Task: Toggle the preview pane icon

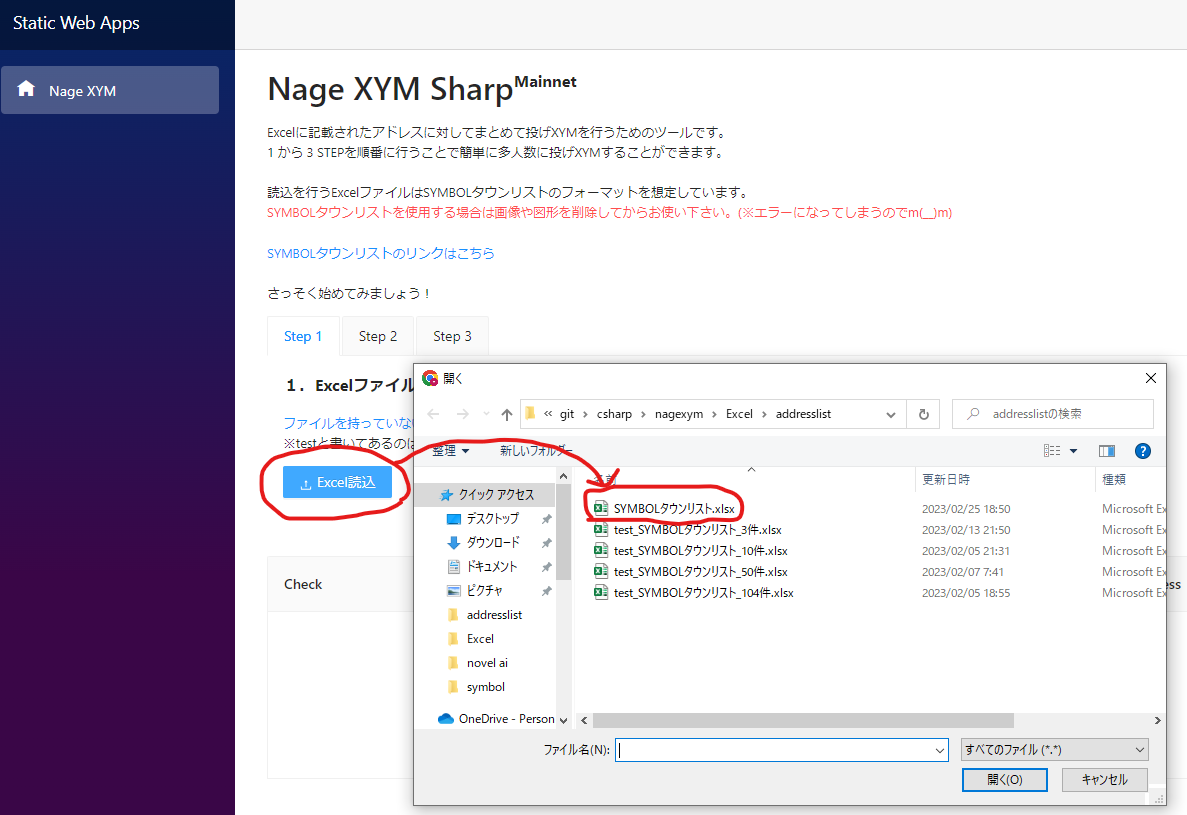Action: click(1107, 451)
